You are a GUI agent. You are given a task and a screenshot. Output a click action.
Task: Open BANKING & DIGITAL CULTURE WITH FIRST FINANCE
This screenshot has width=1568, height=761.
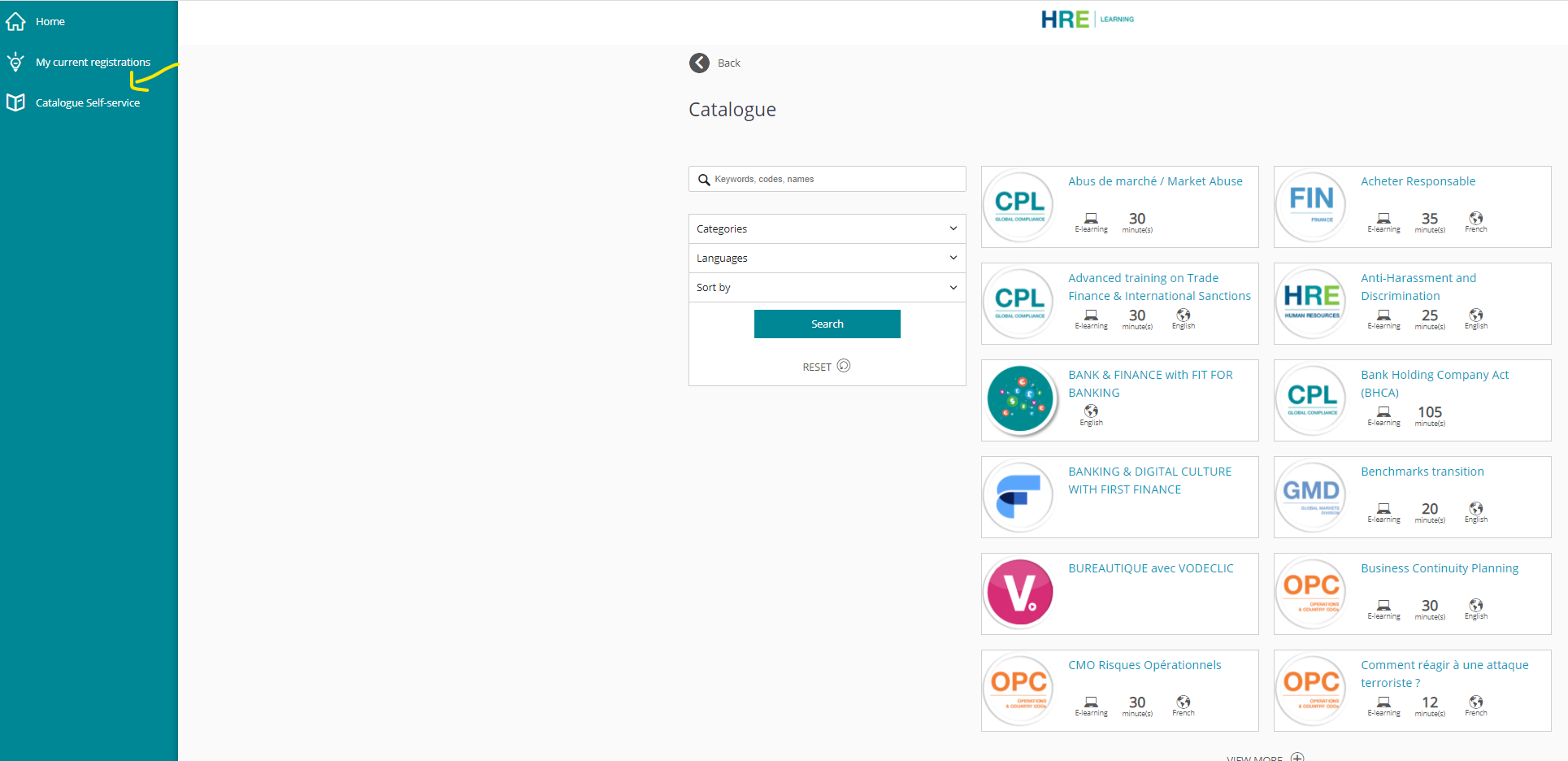[1149, 481]
